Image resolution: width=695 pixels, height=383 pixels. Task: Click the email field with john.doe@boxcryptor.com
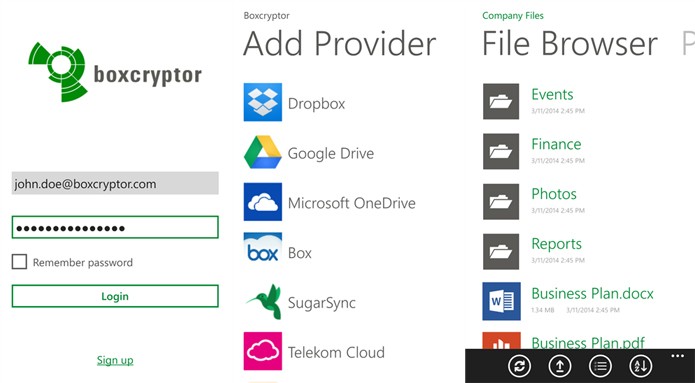[x=115, y=183]
